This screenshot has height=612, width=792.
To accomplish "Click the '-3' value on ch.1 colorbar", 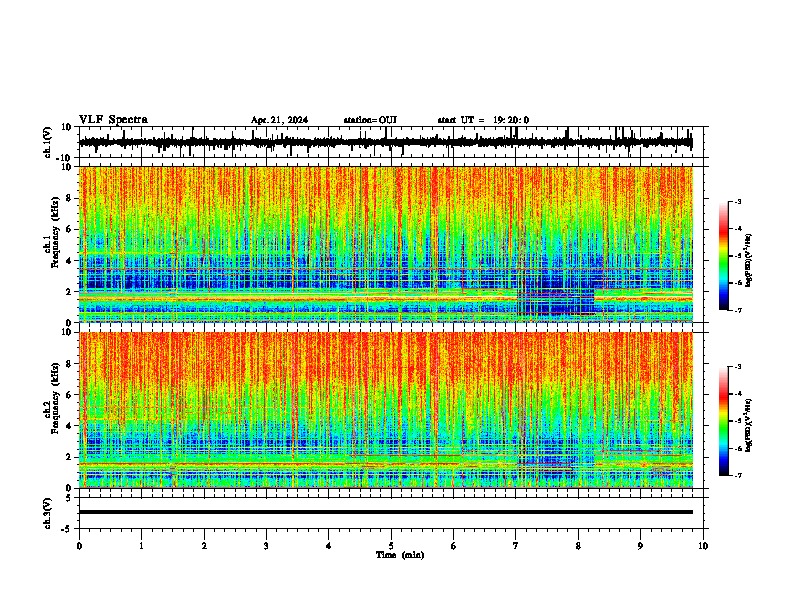I will click(738, 202).
